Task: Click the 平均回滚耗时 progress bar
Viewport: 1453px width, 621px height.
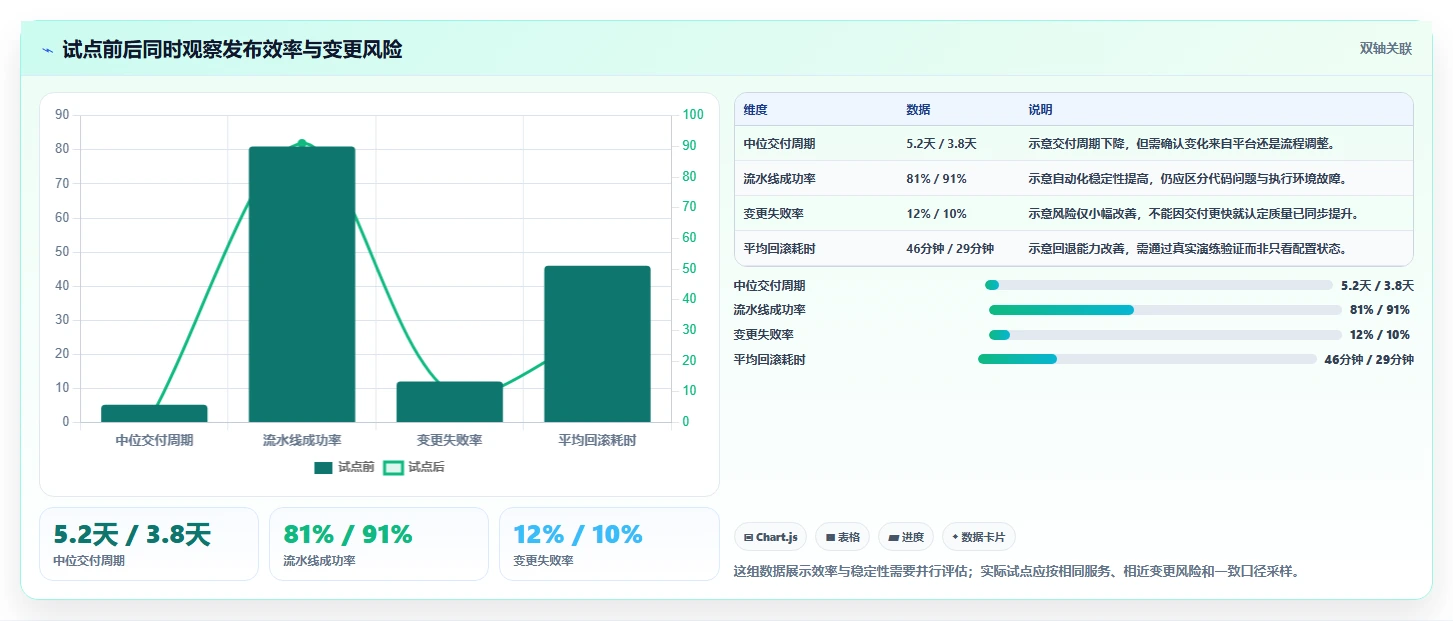Action: (x=1147, y=359)
